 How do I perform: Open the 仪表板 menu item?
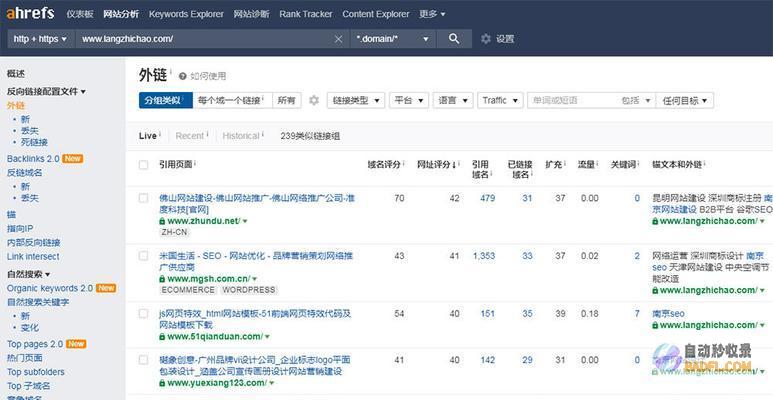pos(80,14)
